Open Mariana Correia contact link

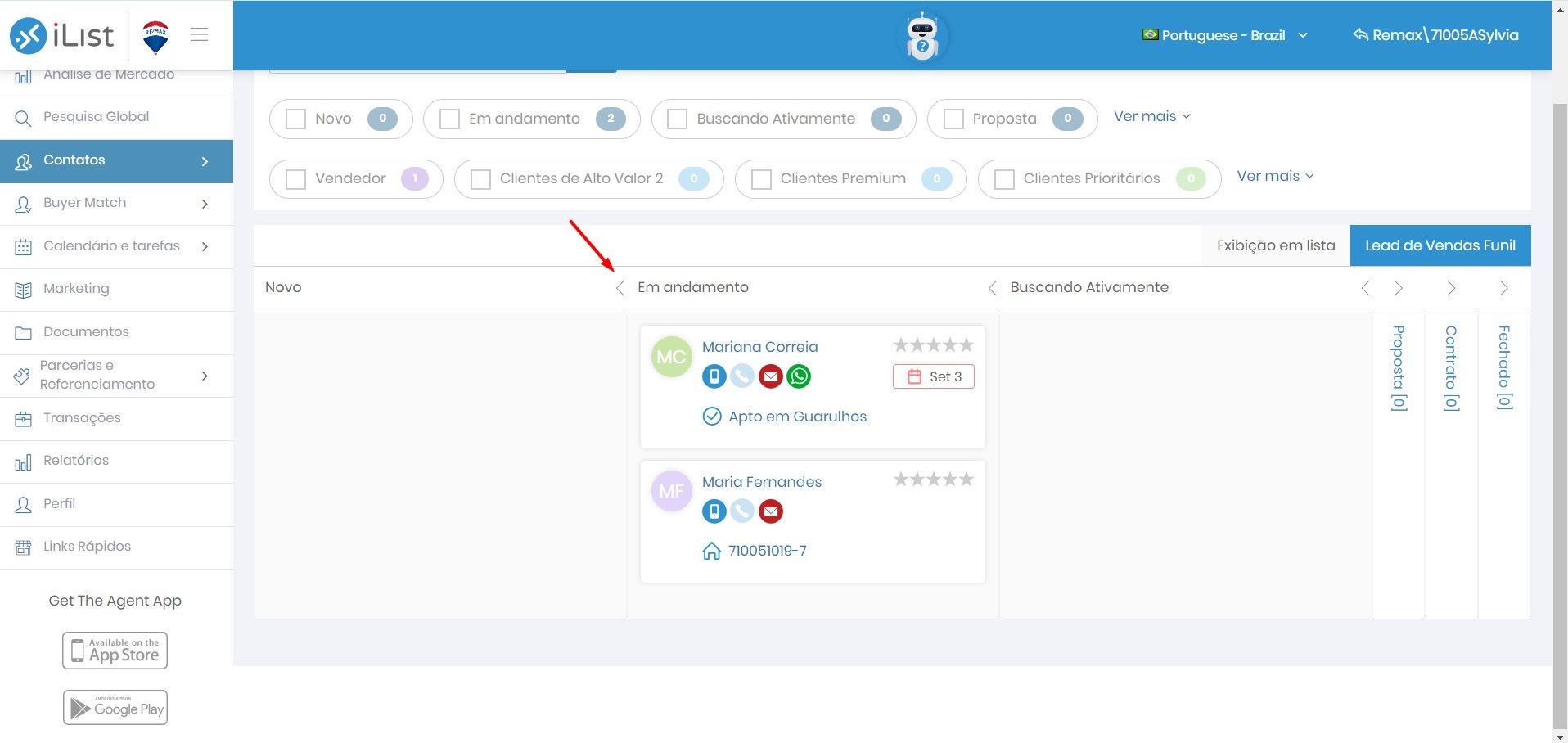tap(759, 347)
